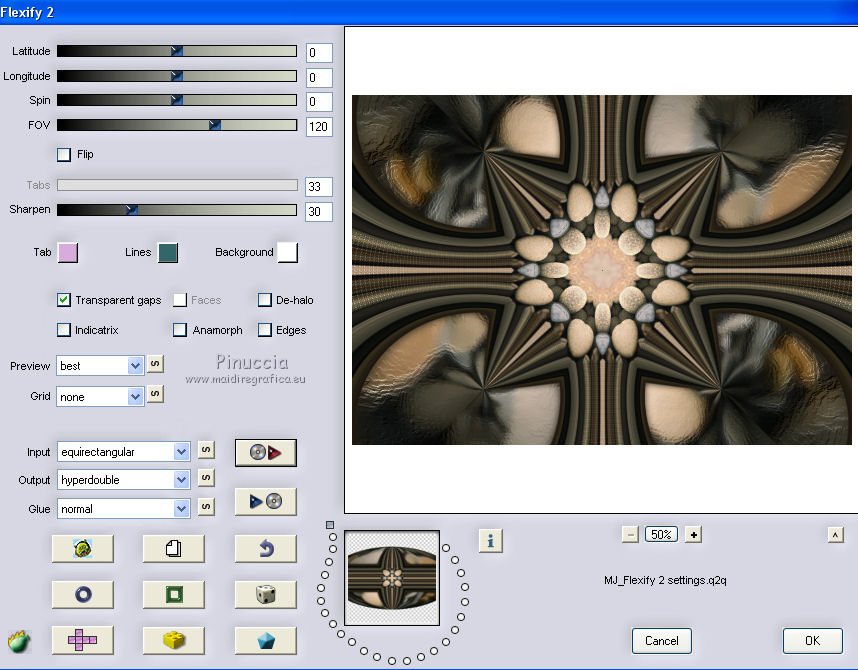Click the blue undo arrow button

pos(265,548)
